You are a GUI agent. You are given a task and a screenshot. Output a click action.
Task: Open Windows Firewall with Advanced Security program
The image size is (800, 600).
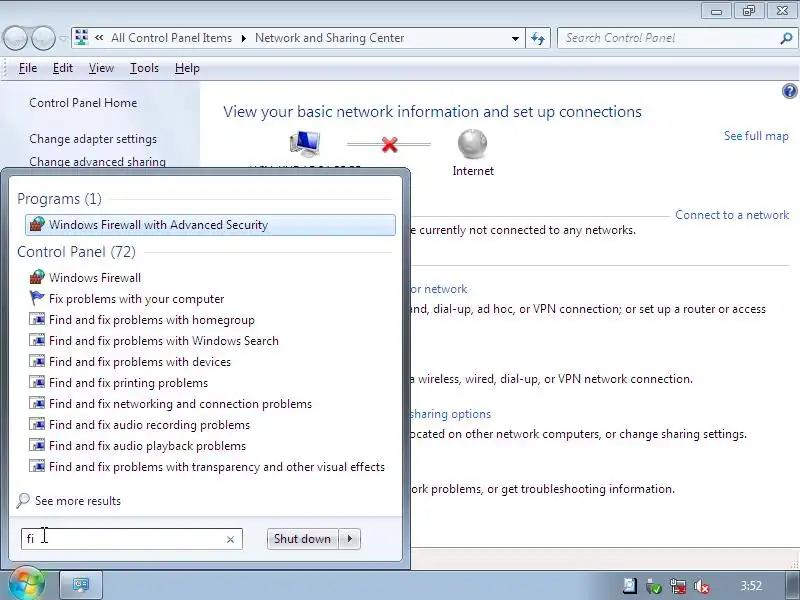[210, 225]
